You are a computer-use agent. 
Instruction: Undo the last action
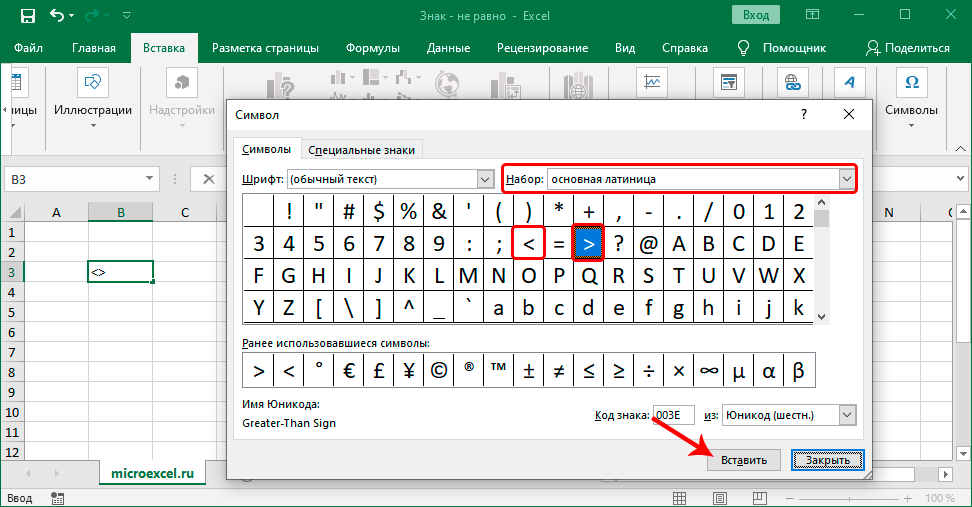pos(57,15)
